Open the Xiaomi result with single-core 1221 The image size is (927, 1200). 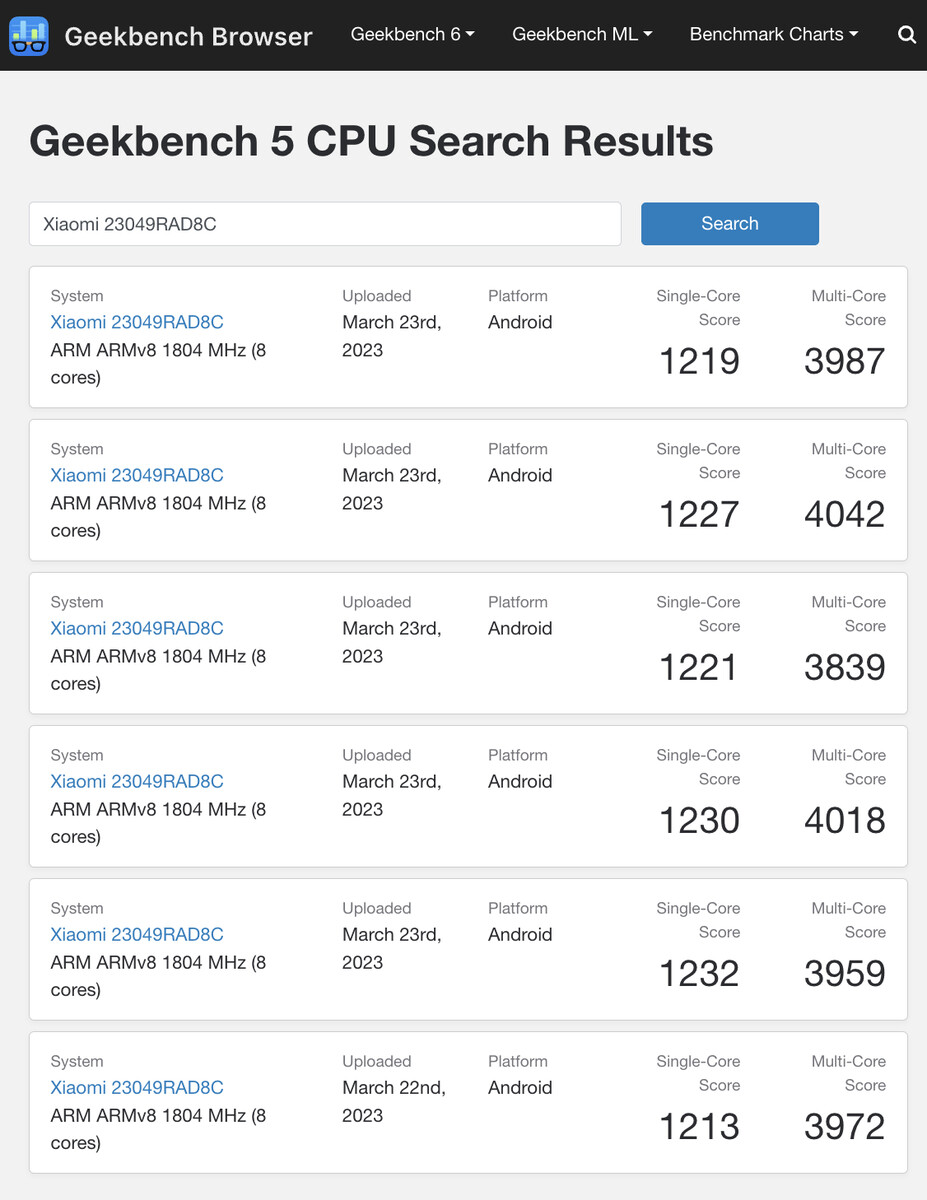click(137, 628)
